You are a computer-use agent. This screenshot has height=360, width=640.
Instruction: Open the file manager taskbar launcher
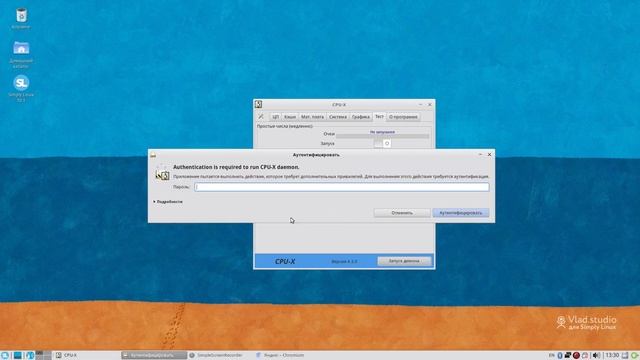click(x=30, y=356)
